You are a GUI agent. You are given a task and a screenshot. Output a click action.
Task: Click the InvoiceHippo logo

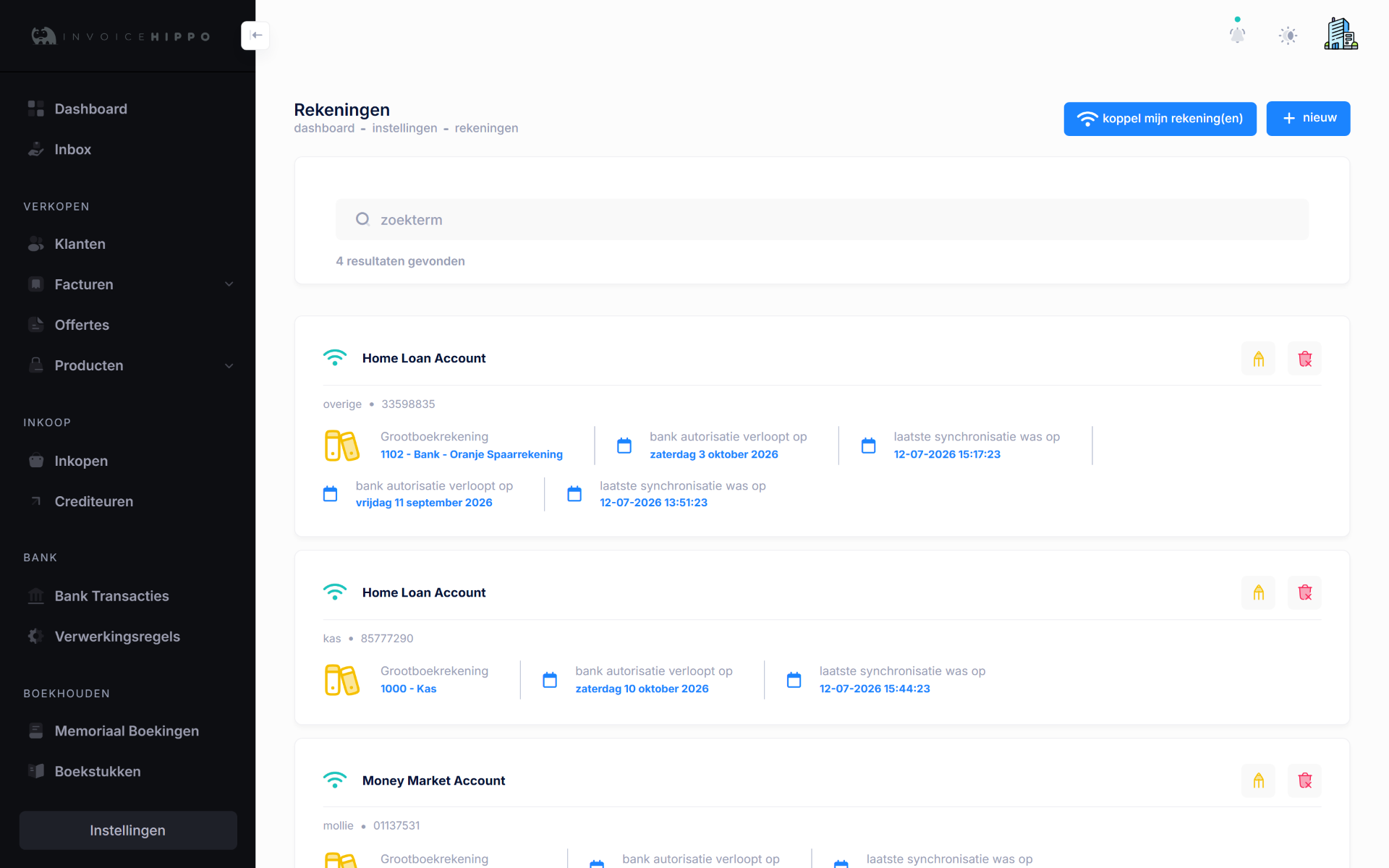tap(121, 36)
